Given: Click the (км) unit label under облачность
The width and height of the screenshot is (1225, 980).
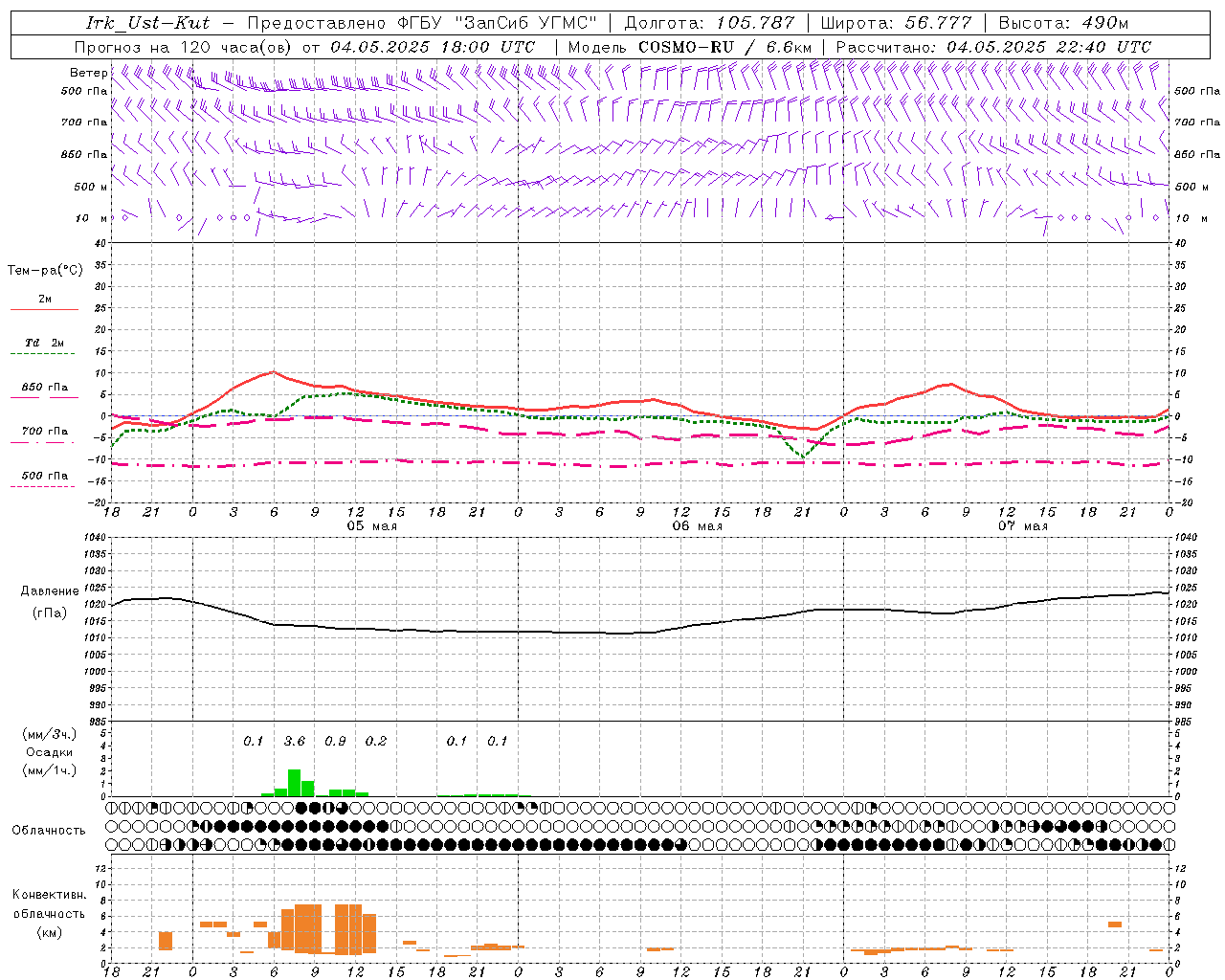Looking at the screenshot, I should tap(49, 931).
